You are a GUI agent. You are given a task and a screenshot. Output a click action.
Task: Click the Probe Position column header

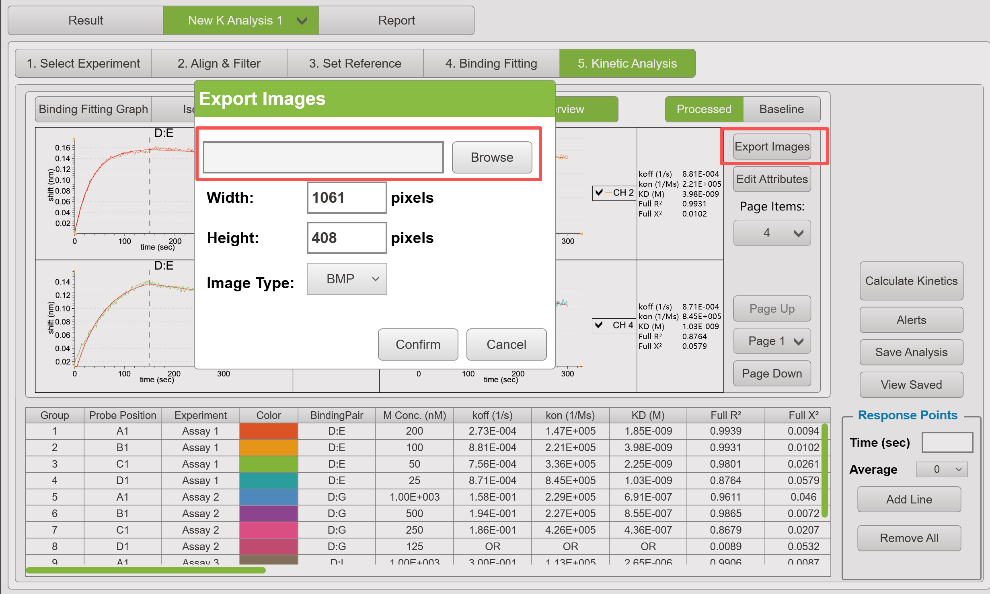click(x=122, y=415)
